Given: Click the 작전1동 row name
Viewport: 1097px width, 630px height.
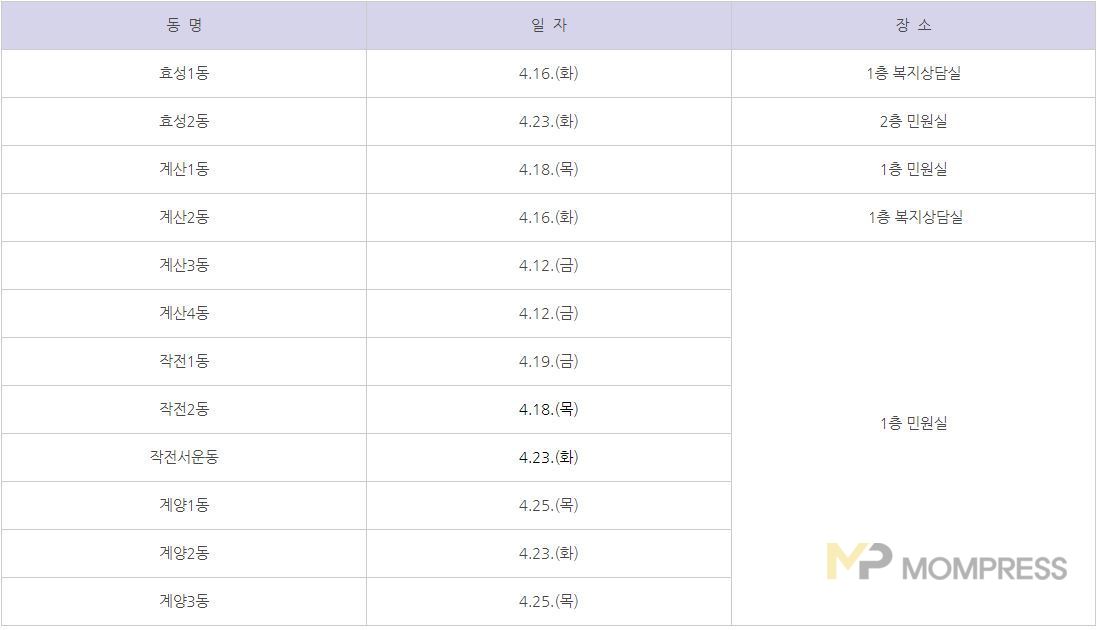Looking at the screenshot, I should pos(184,361).
